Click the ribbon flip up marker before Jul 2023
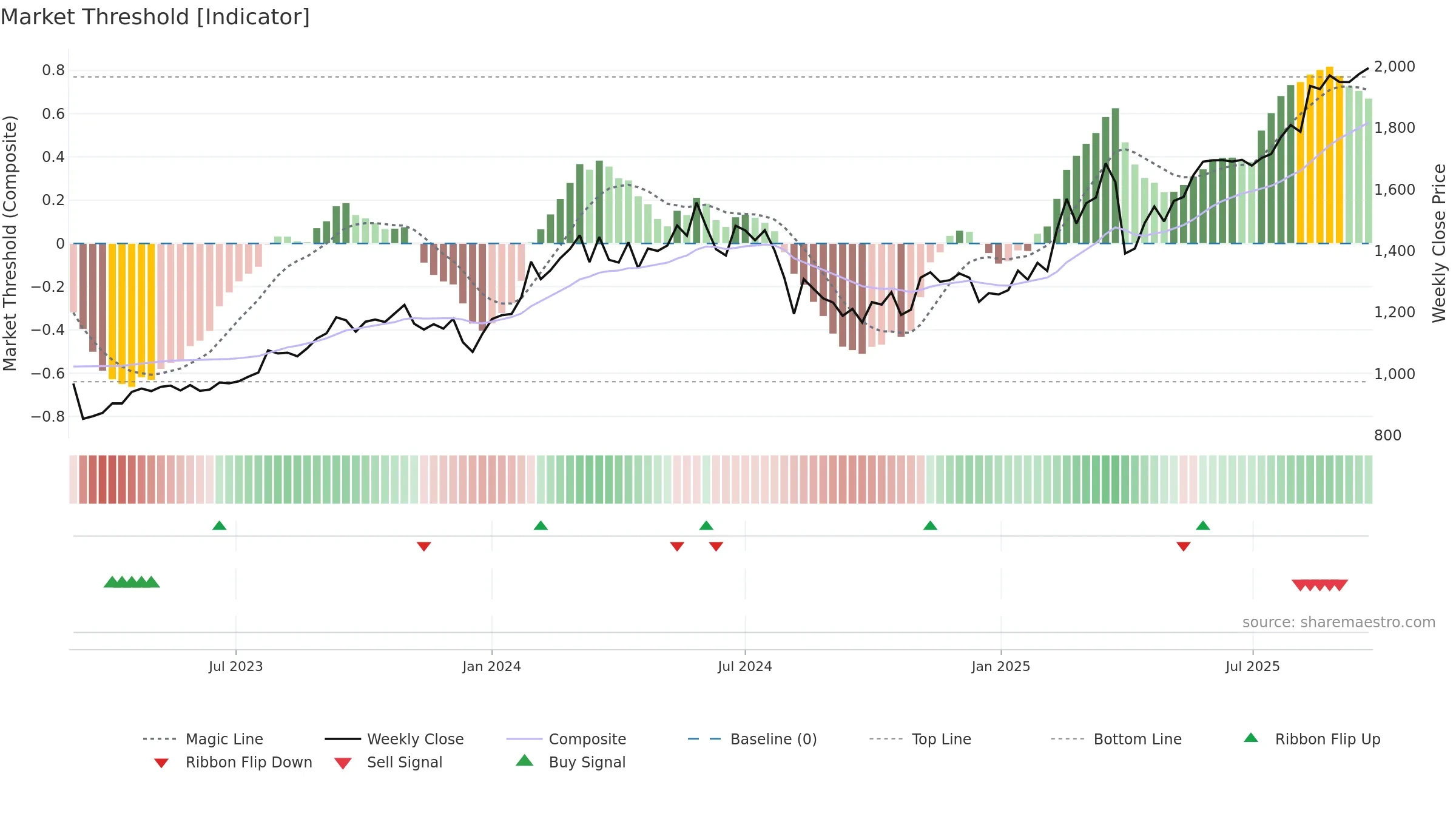This screenshot has width=1456, height=819. [220, 525]
